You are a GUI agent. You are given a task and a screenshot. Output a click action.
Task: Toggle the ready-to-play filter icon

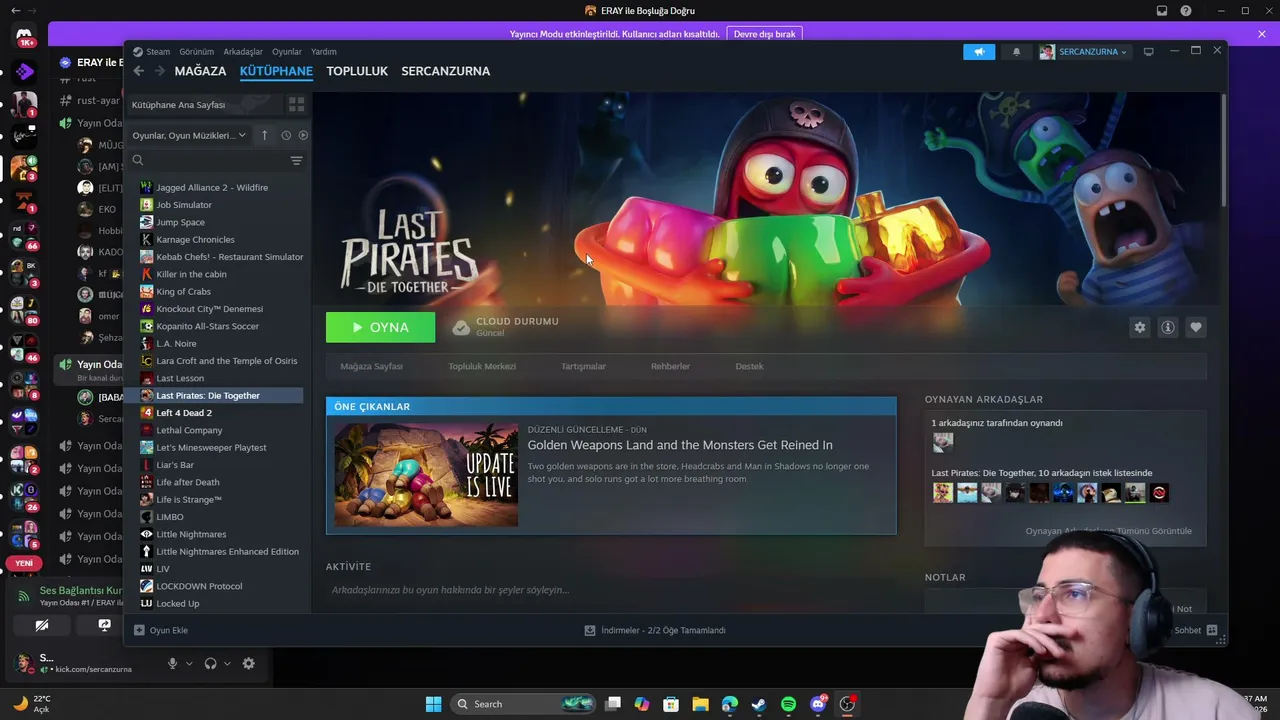click(303, 135)
